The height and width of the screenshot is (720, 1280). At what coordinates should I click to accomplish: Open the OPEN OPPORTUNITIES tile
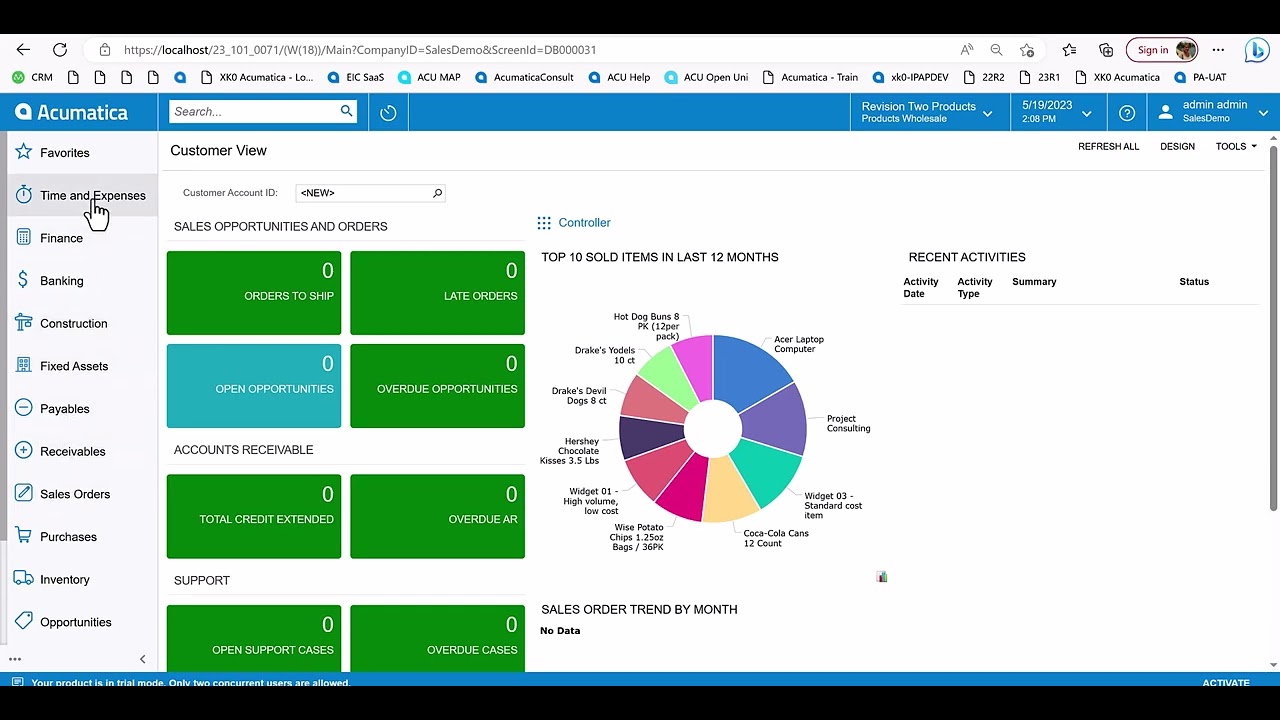(x=254, y=386)
